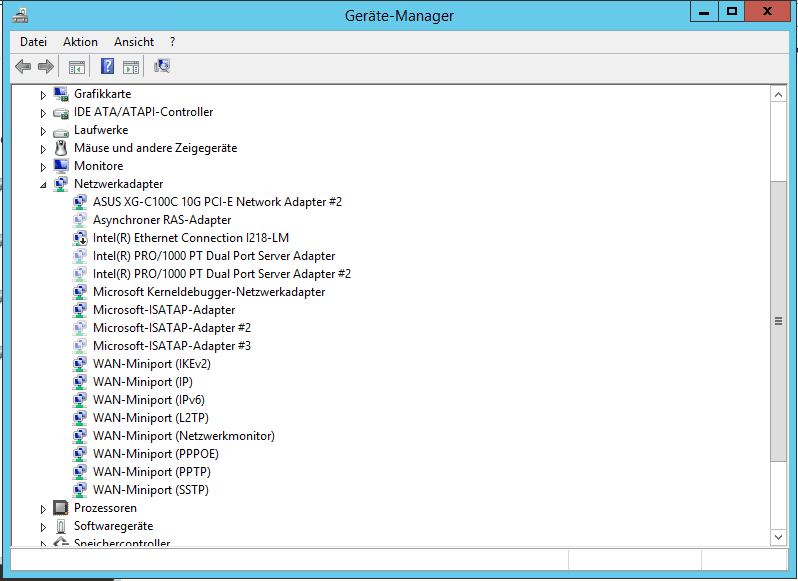Maximize the Geräte-Manager window
Screen dimensions: 798x581
click(x=732, y=12)
